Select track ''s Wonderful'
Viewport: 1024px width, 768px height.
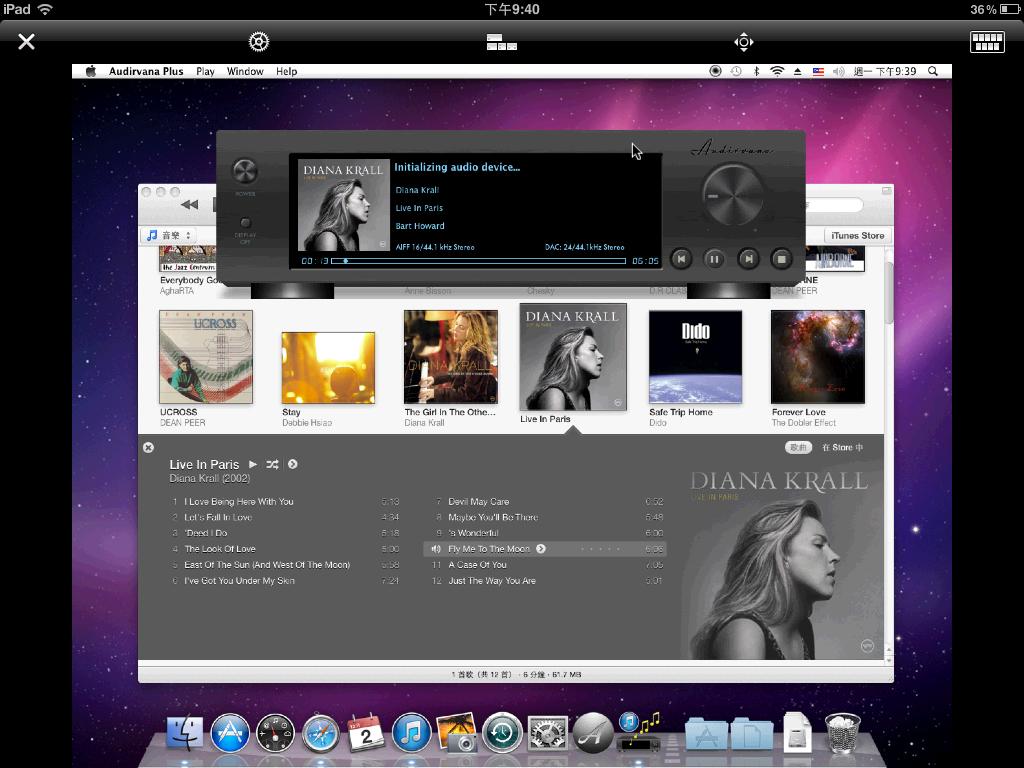pos(547,533)
